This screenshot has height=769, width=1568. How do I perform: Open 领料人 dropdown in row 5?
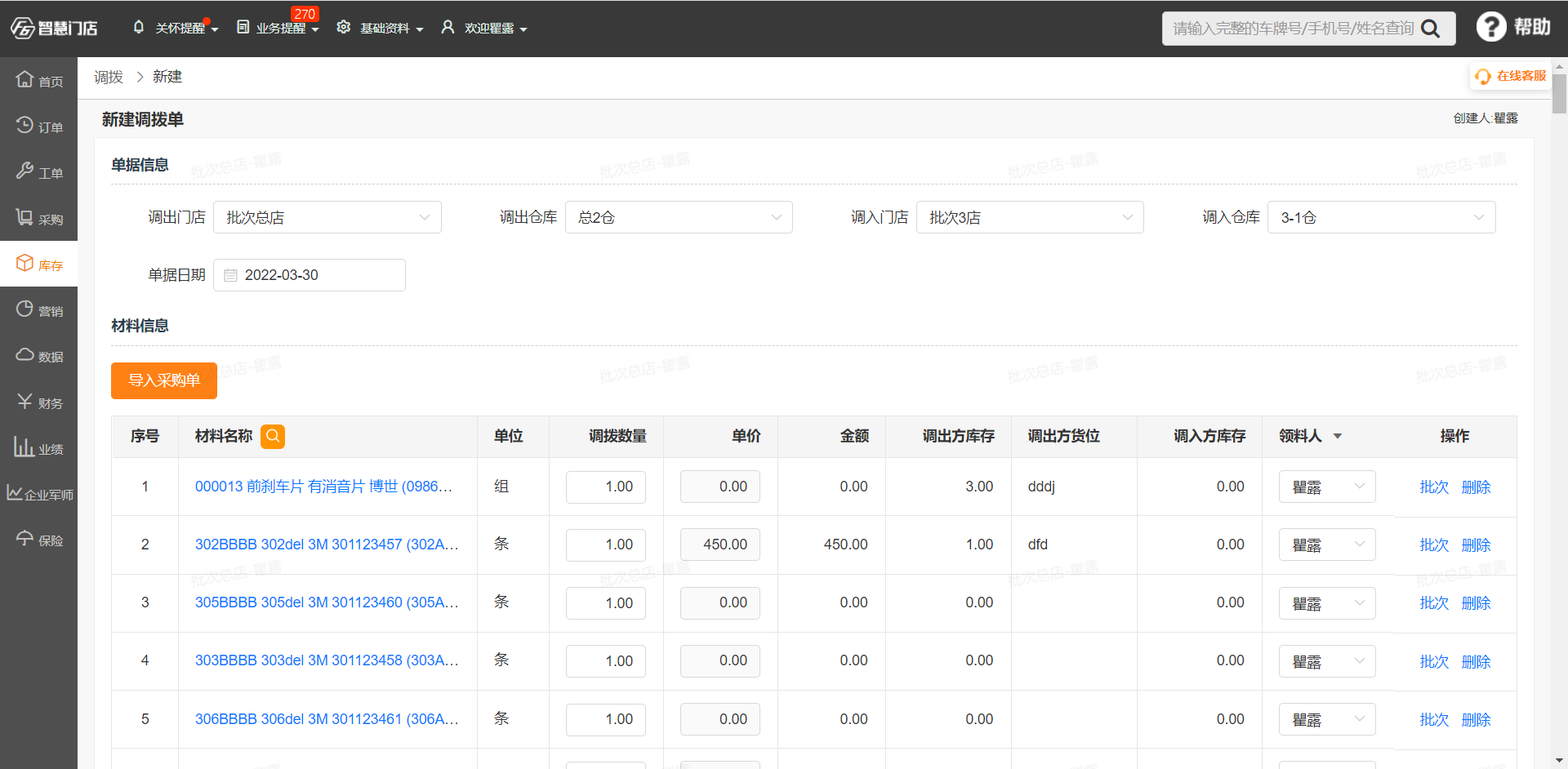[x=1327, y=719]
